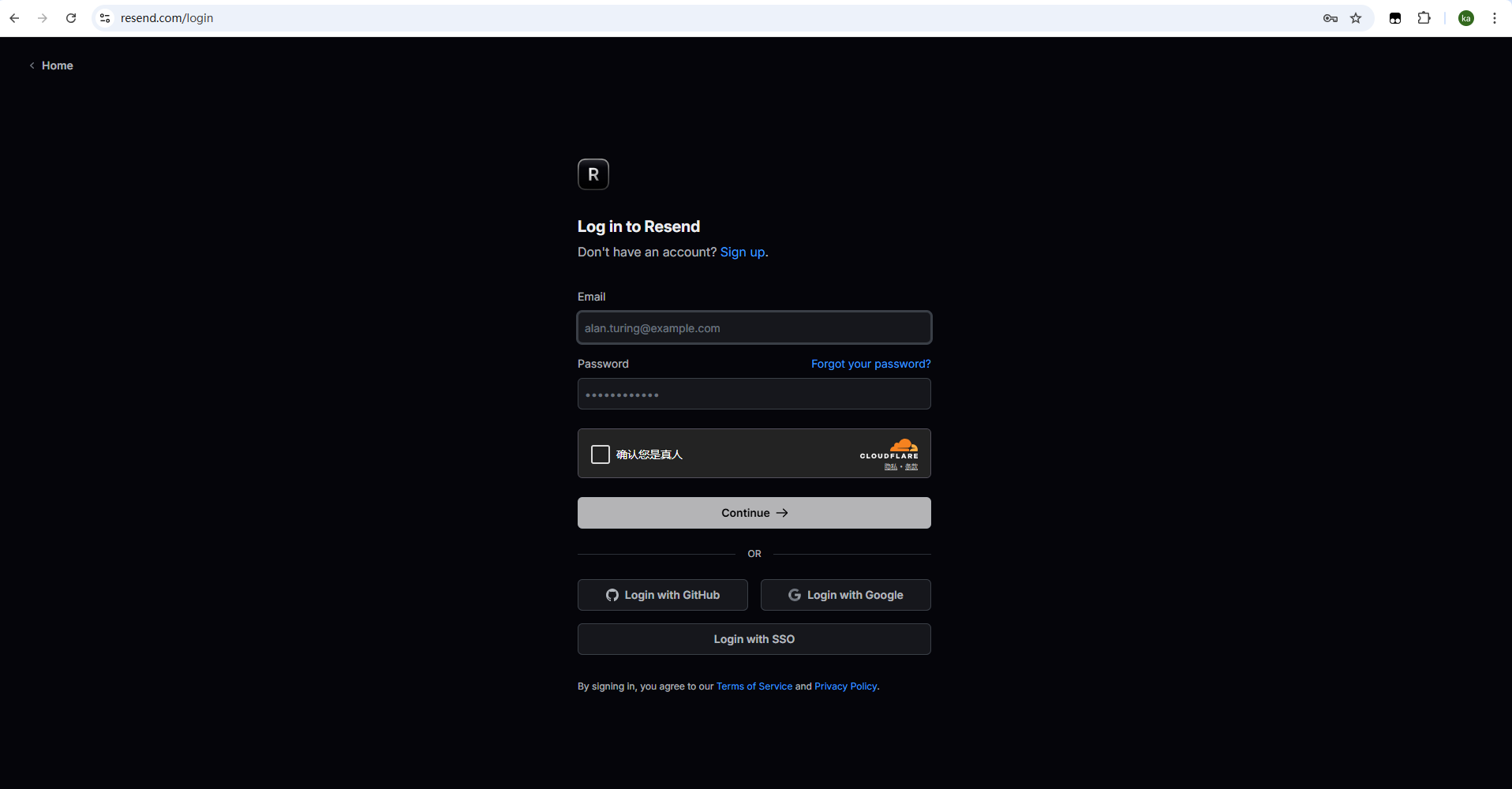The height and width of the screenshot is (789, 1512).
Task: Open the Chrome profile avatar
Action: coord(1465,18)
